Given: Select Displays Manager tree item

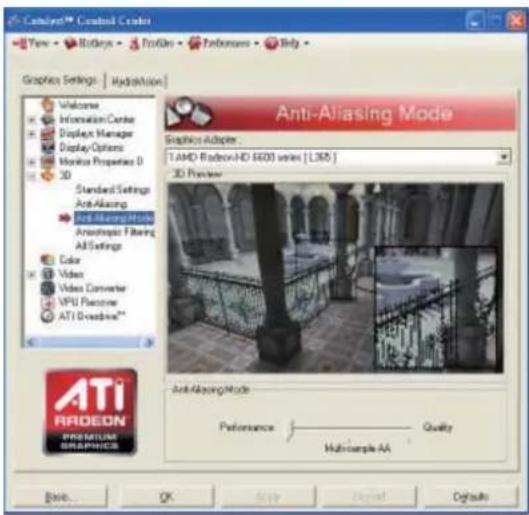Looking at the screenshot, I should [96, 134].
